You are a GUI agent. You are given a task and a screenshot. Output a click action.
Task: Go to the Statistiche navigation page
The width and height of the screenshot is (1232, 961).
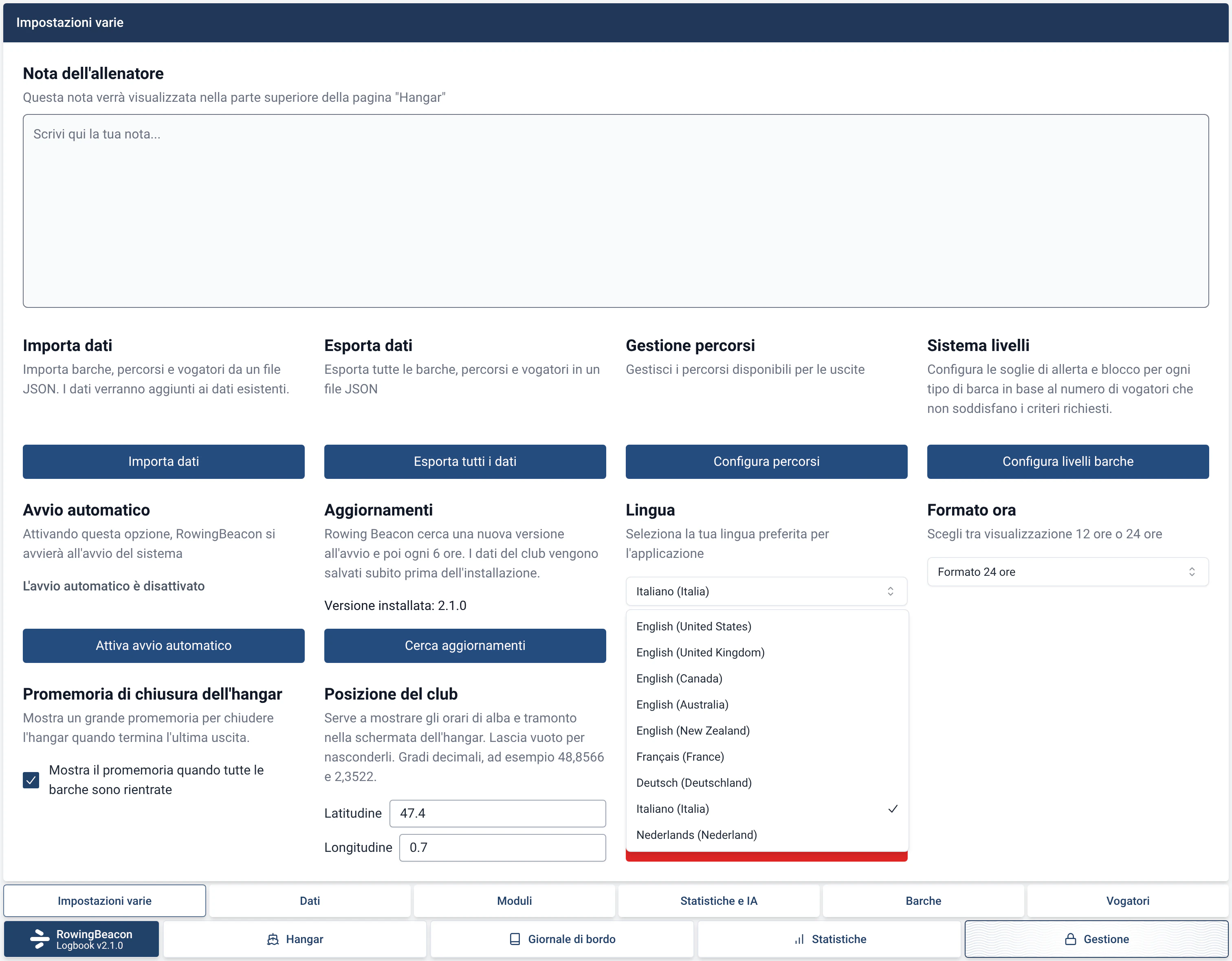point(829,939)
